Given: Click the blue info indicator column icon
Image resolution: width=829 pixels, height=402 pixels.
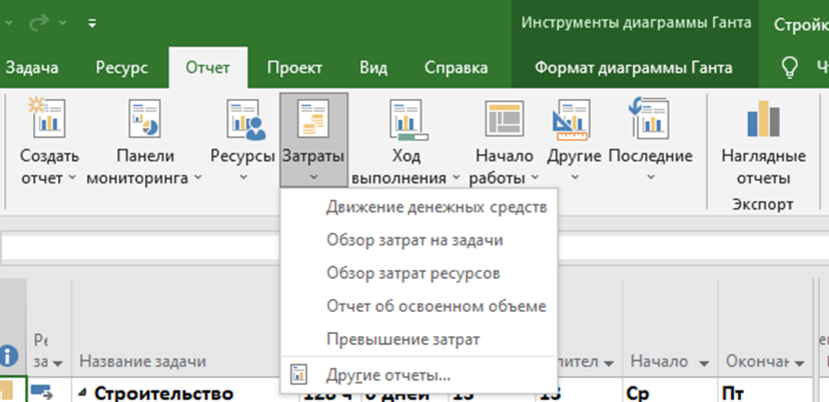Looking at the screenshot, I should pos(7,356).
